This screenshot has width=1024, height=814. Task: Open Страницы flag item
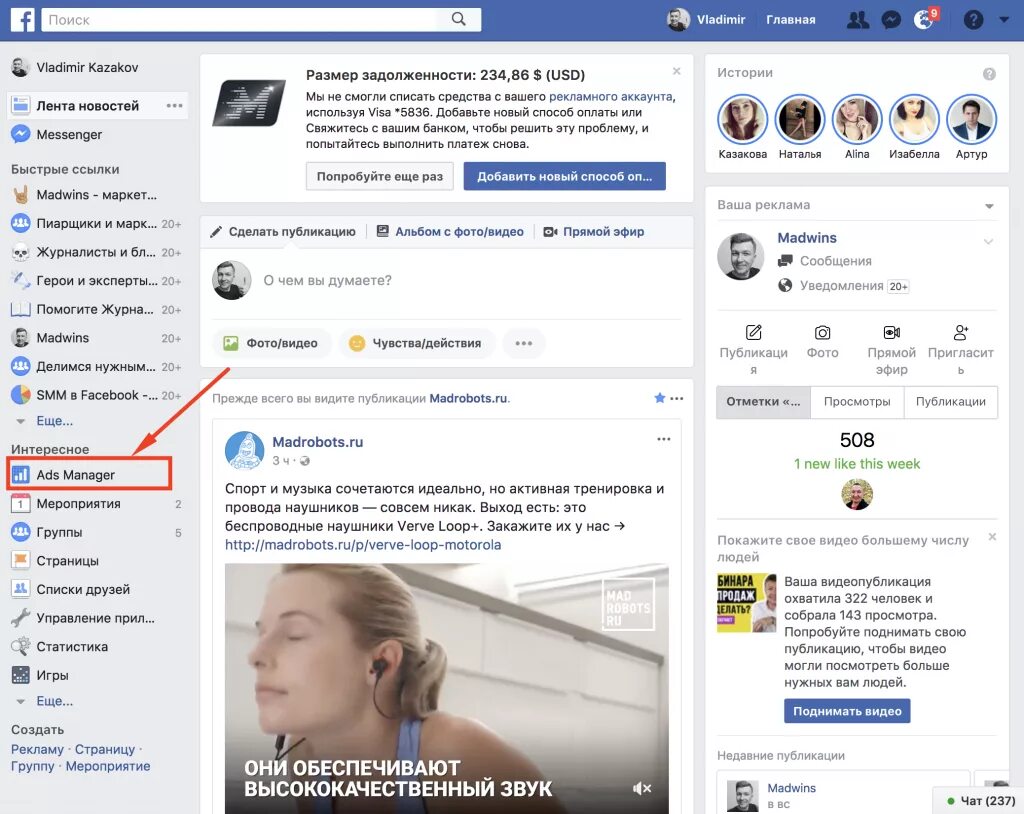[x=56, y=561]
